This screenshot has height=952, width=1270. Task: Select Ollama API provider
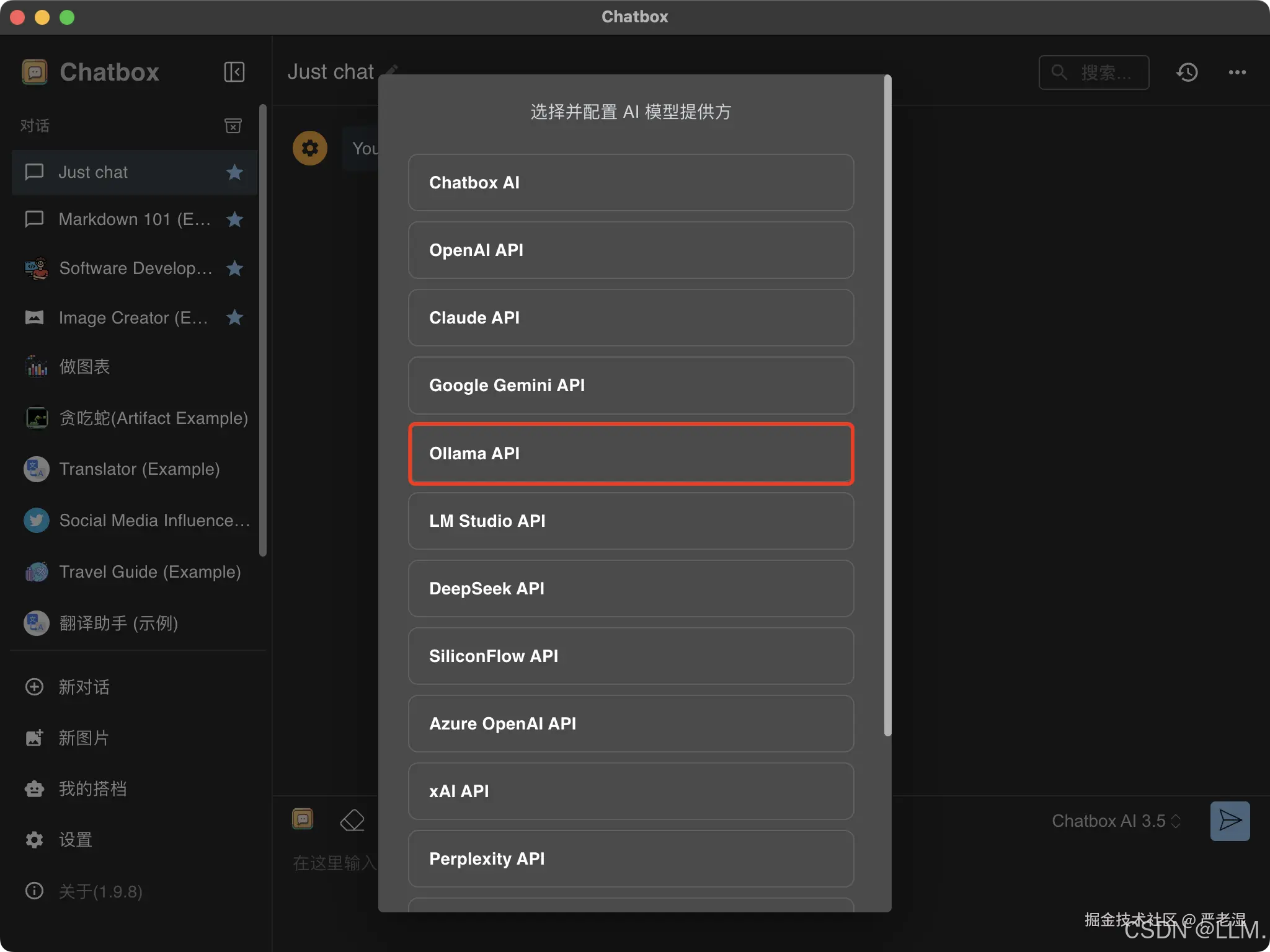pos(631,454)
